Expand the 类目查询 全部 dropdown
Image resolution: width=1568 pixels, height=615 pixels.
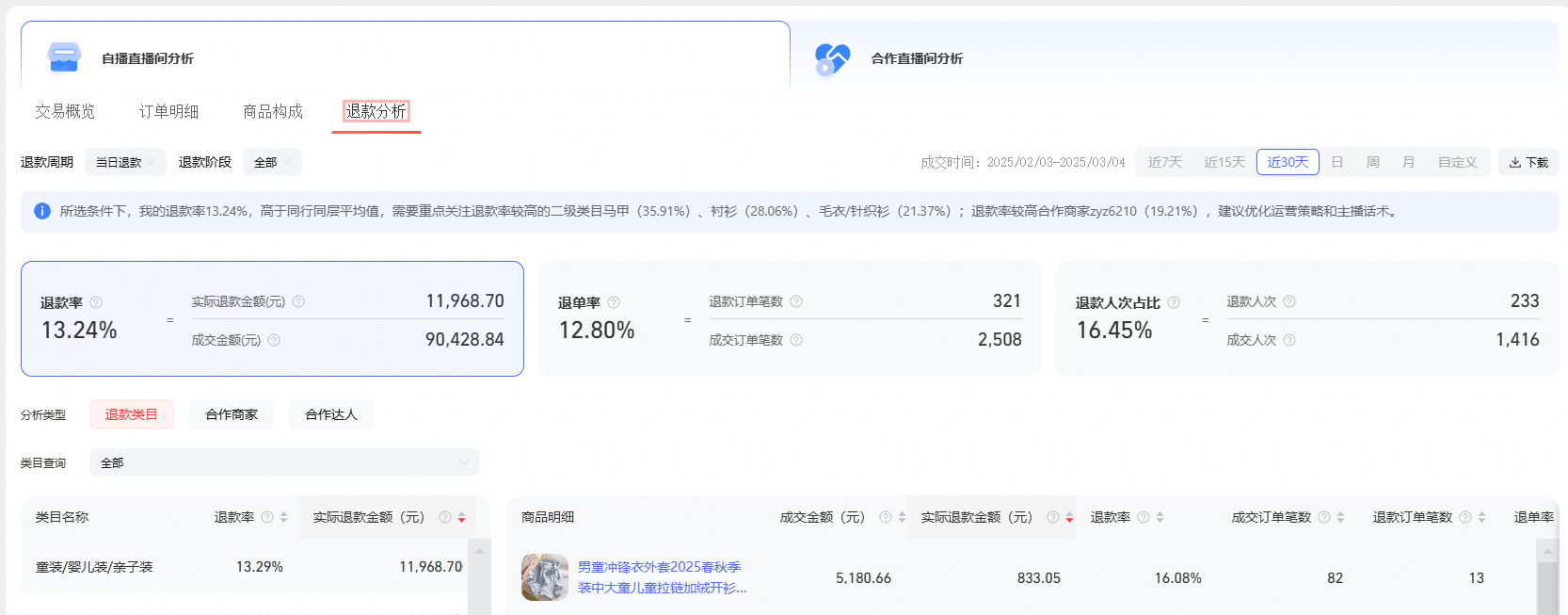(284, 462)
